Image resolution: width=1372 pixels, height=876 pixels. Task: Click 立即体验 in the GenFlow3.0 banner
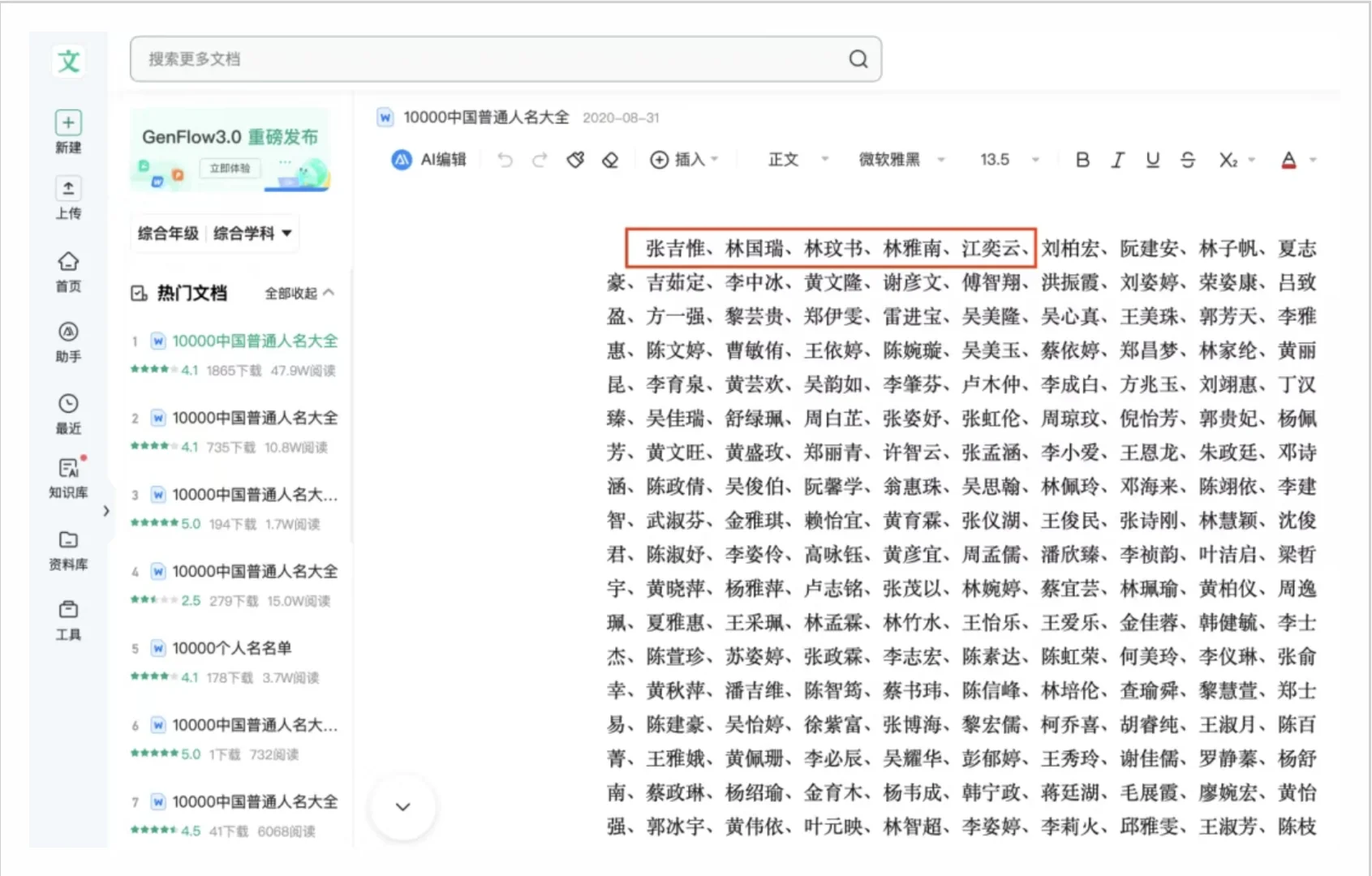point(229,169)
